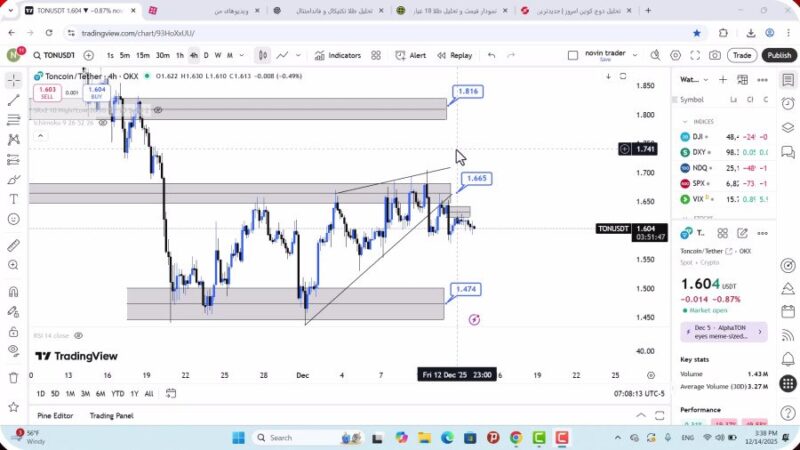Image resolution: width=800 pixels, height=450 pixels.
Task: Take a chart snapshot with camera icon
Action: (x=714, y=55)
